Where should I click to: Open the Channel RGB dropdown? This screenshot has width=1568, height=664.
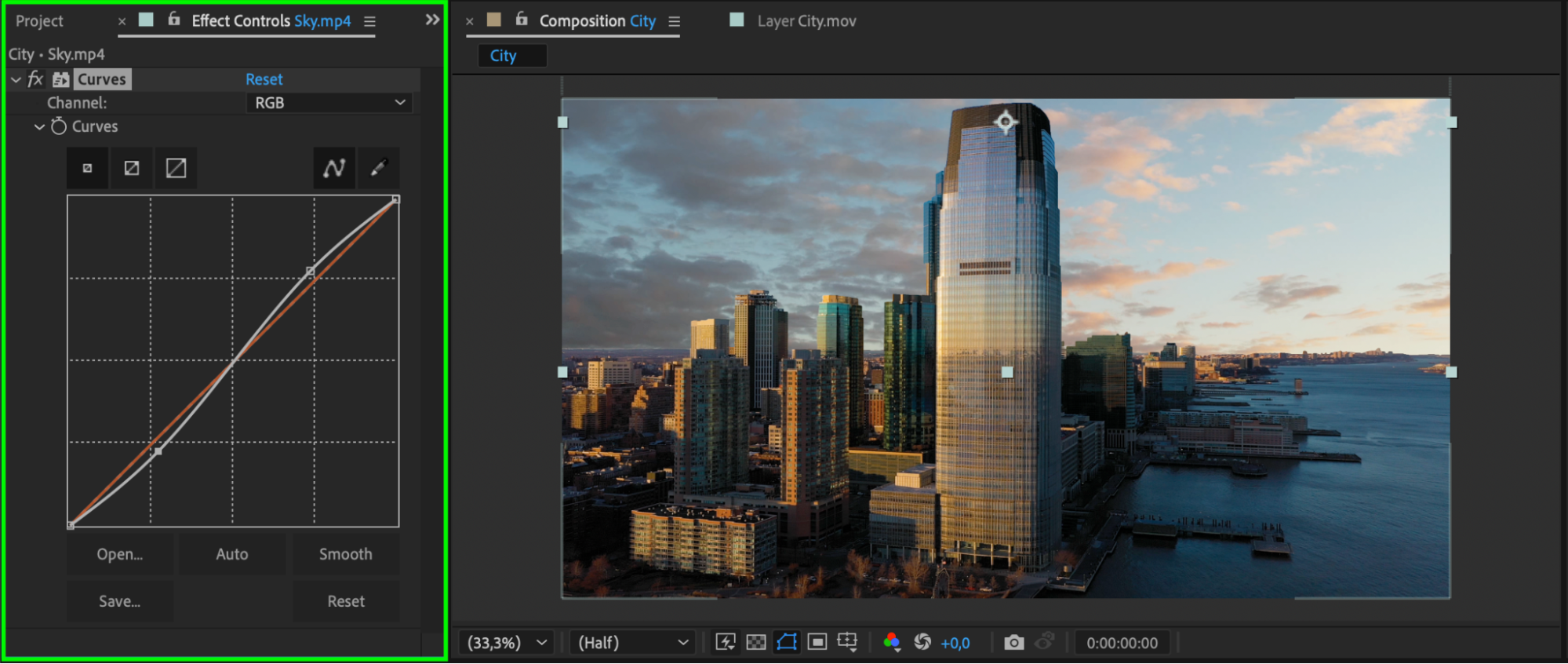[x=329, y=103]
